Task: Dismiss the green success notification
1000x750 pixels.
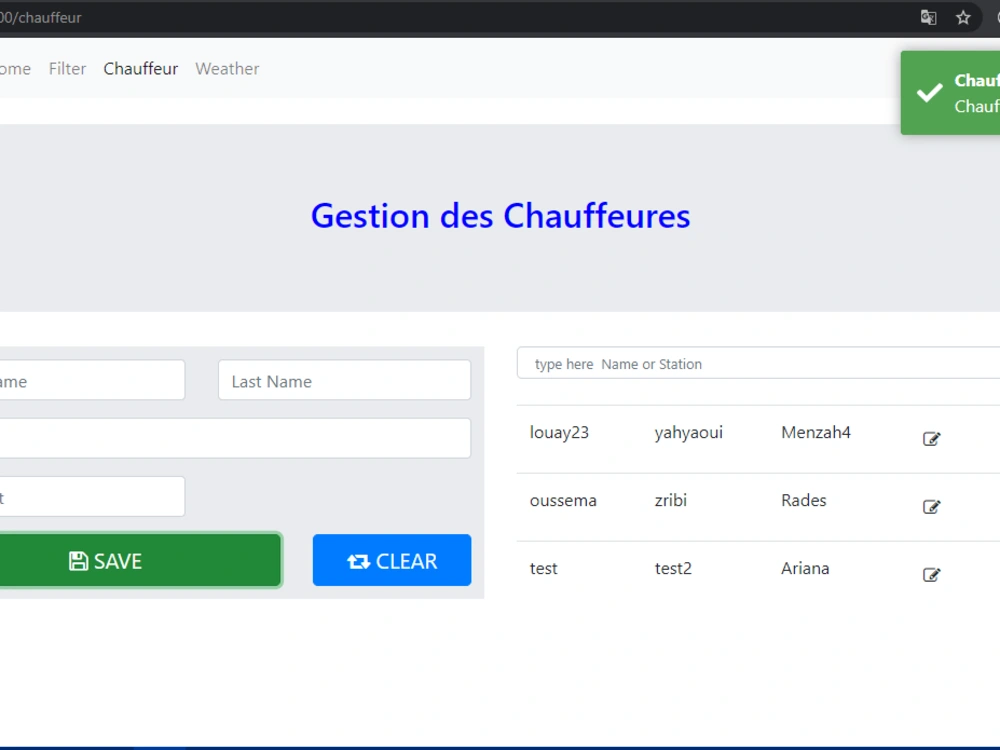Action: [x=950, y=93]
